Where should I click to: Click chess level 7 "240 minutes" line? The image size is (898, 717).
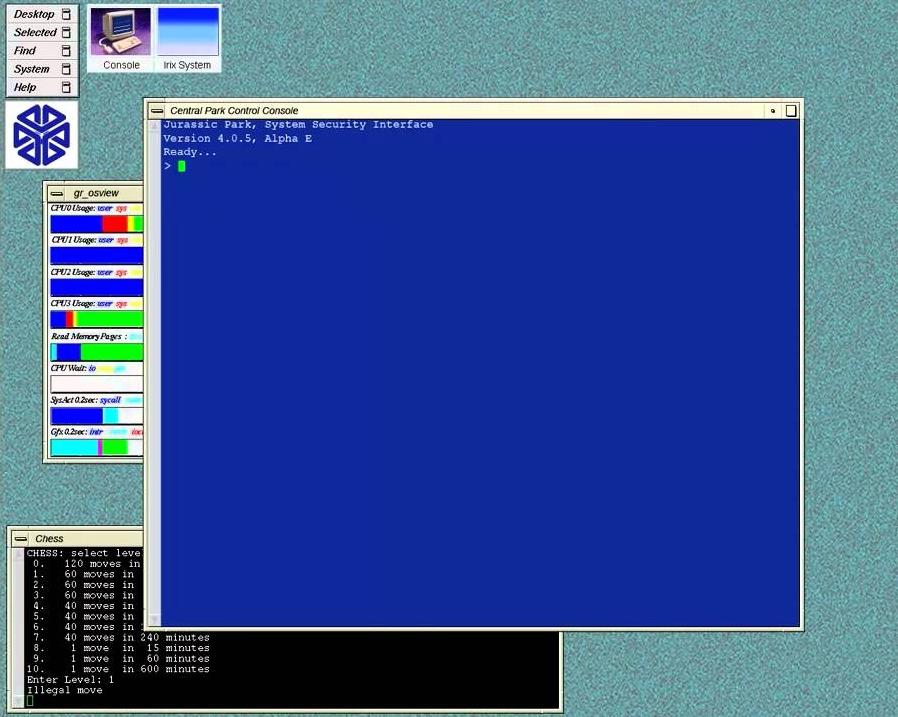tap(121, 637)
